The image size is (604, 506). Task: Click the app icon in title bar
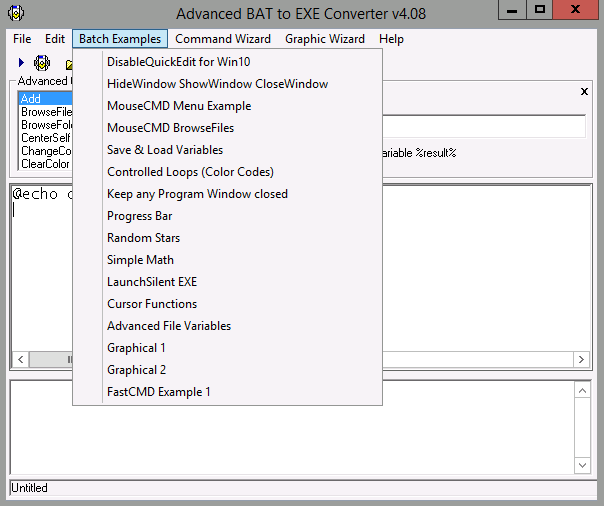15,13
